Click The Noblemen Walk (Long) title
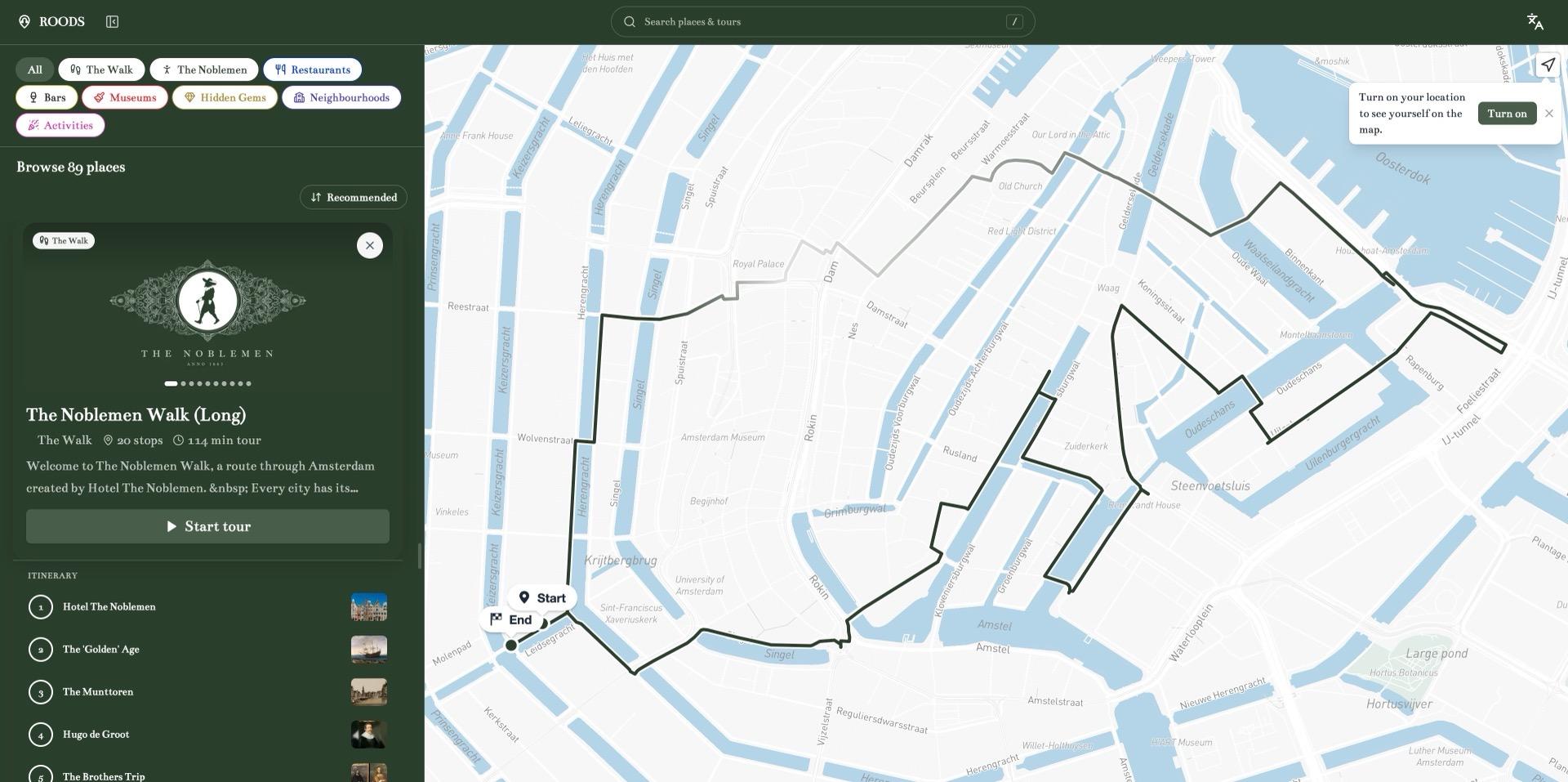 pos(136,415)
